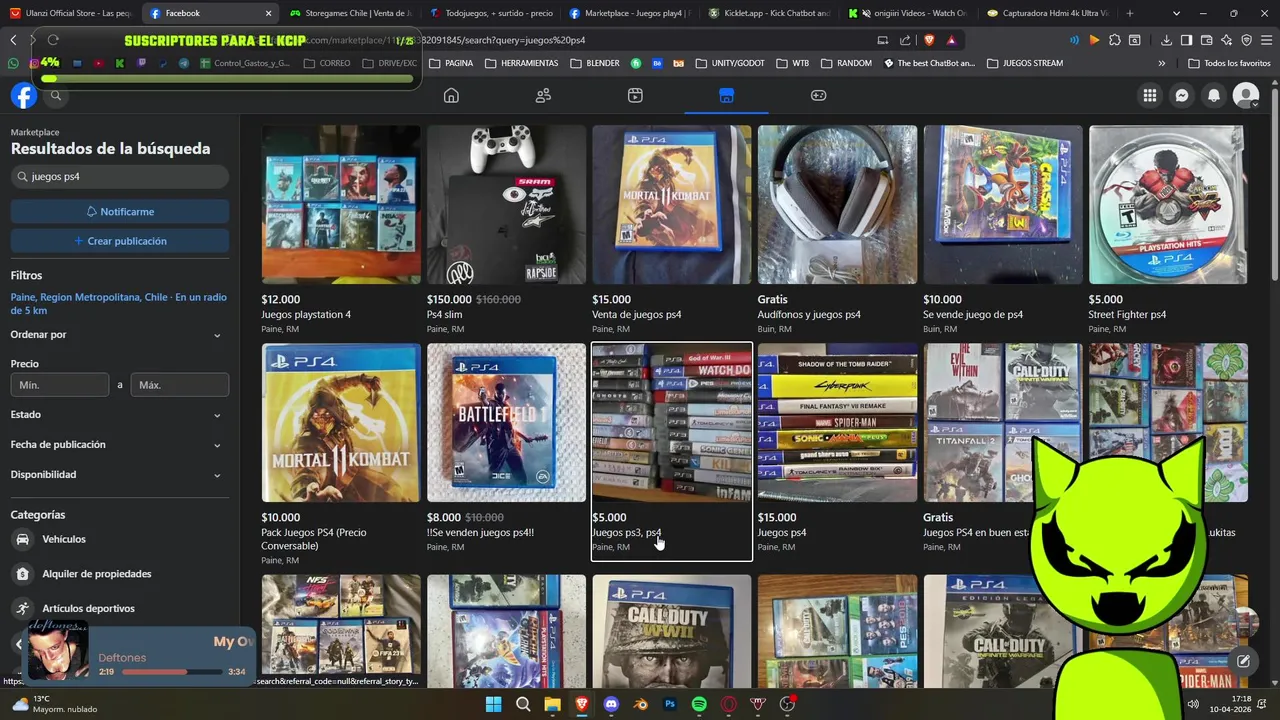The height and width of the screenshot is (720, 1280).
Task: Open the Artículos deportivos category icon
Action: pos(22,608)
